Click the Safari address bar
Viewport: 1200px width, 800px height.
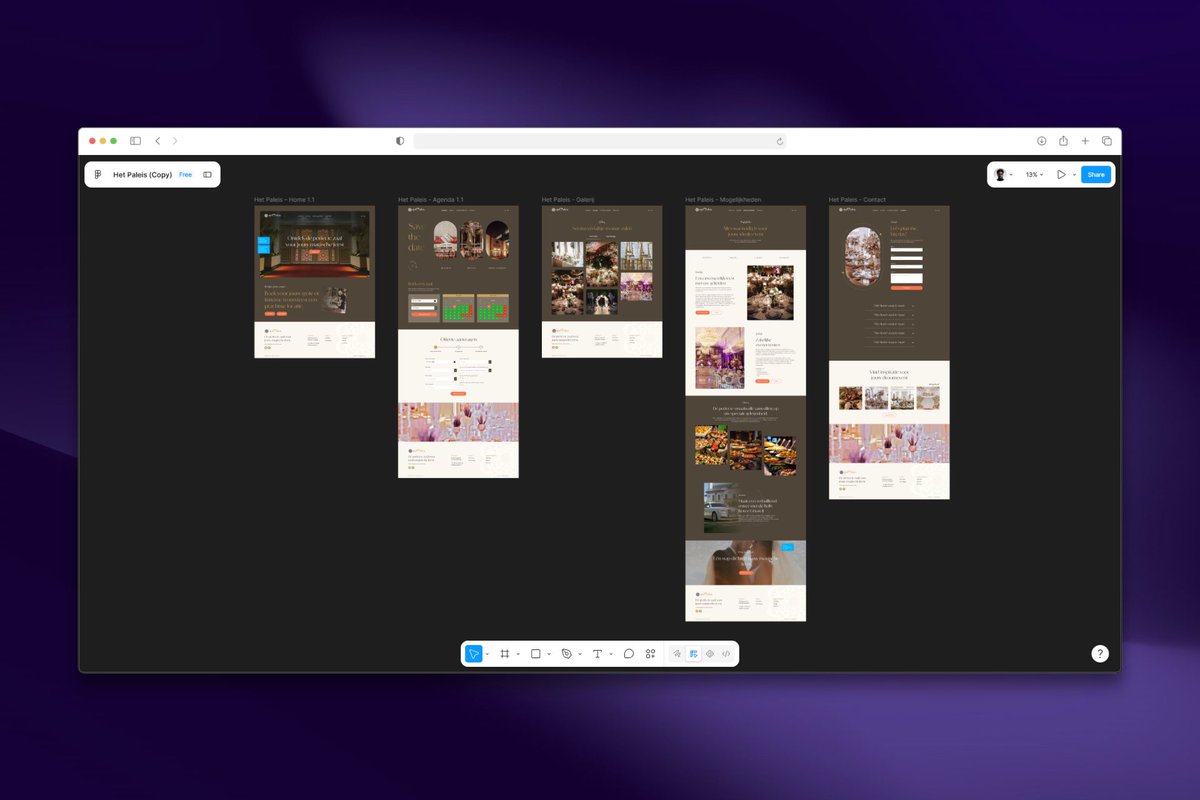pyautogui.click(x=600, y=141)
